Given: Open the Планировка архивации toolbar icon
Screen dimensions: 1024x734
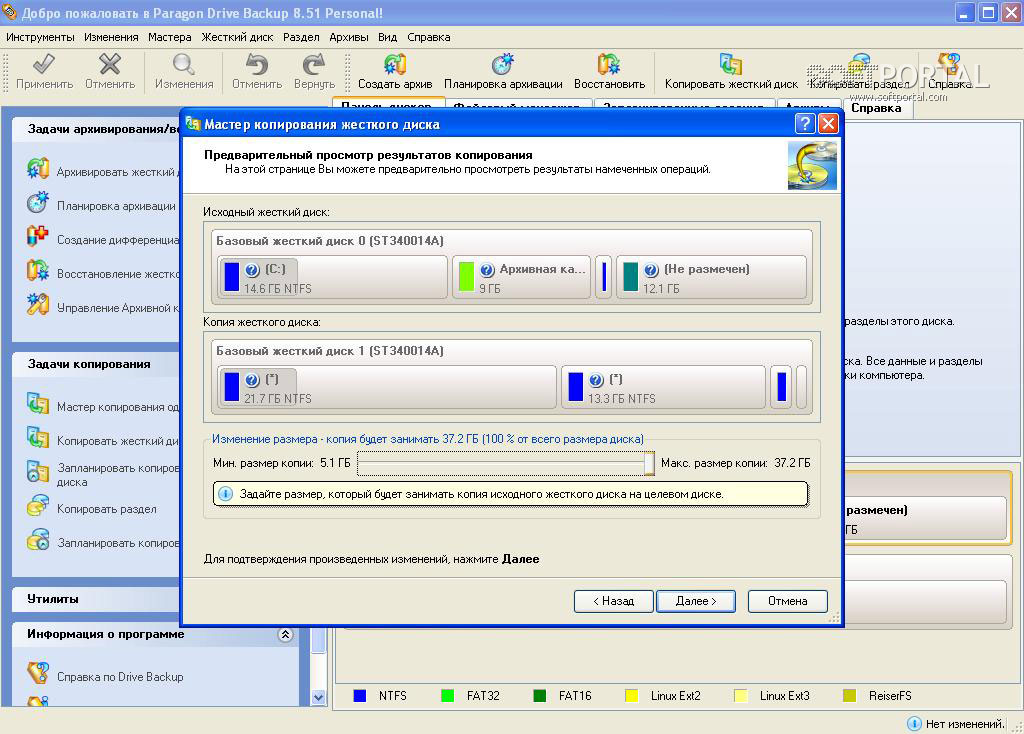Looking at the screenshot, I should point(503,64).
